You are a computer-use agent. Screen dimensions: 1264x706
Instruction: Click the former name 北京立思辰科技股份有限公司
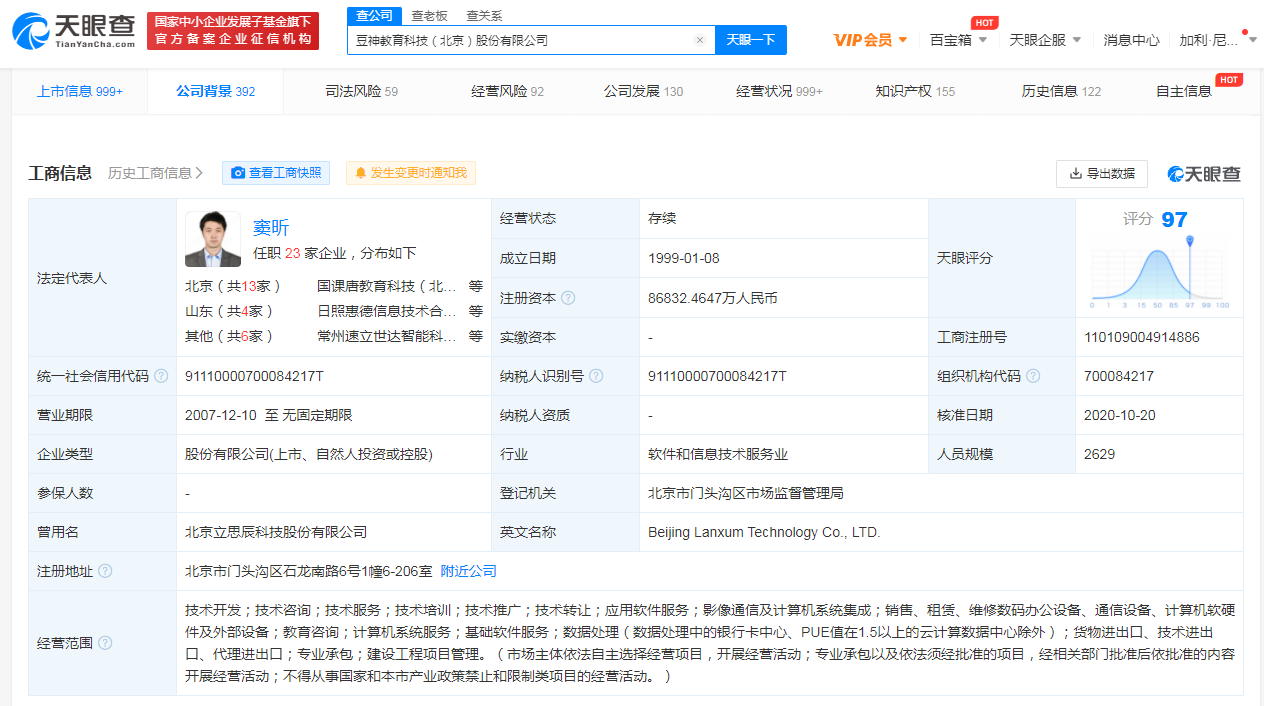276,532
